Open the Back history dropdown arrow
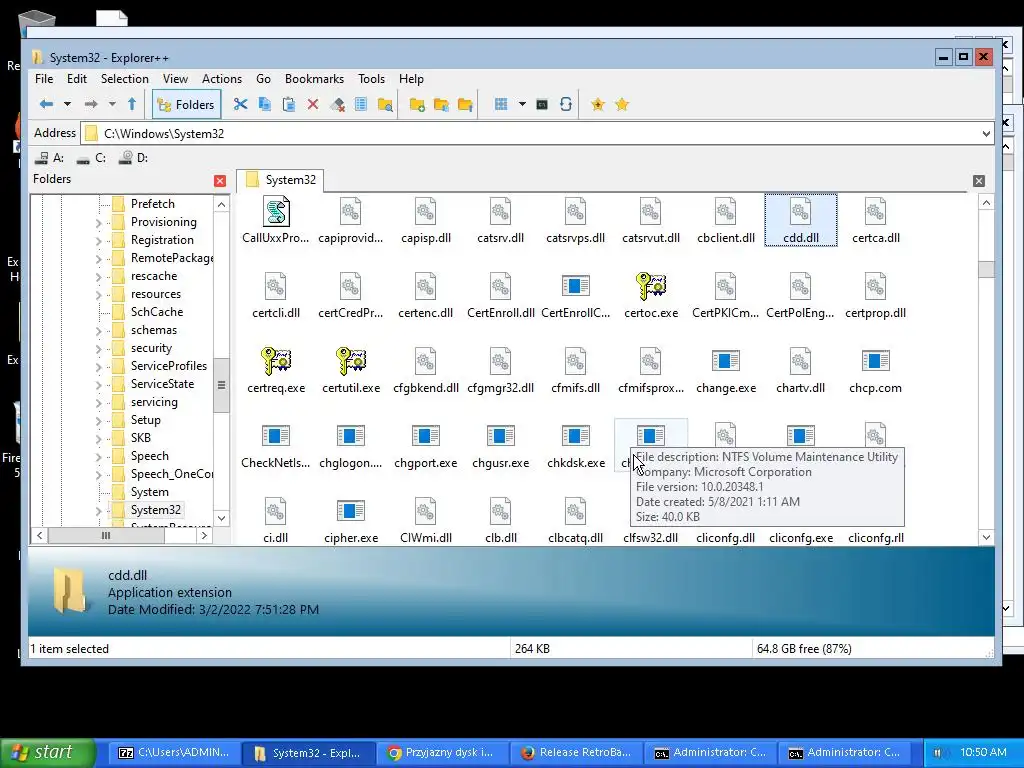 [x=67, y=104]
